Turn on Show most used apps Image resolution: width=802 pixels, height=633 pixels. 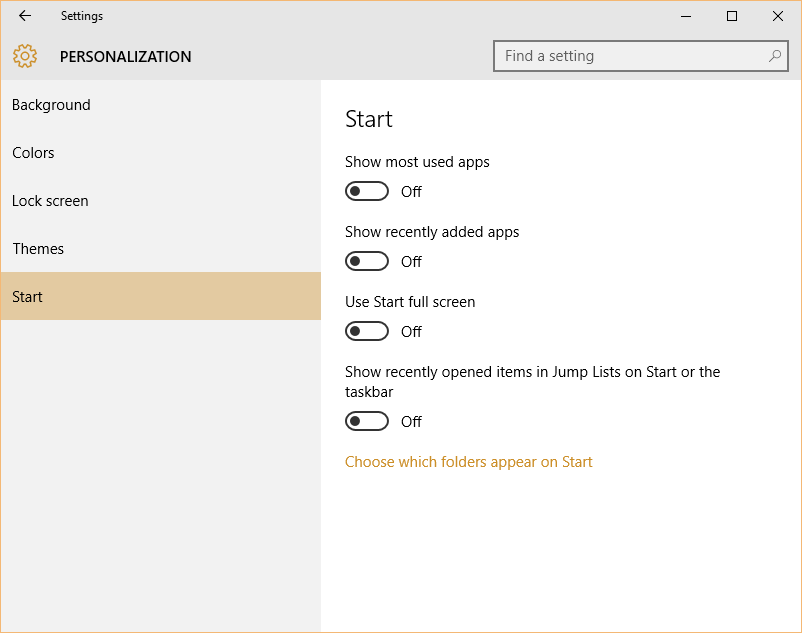pyautogui.click(x=367, y=191)
